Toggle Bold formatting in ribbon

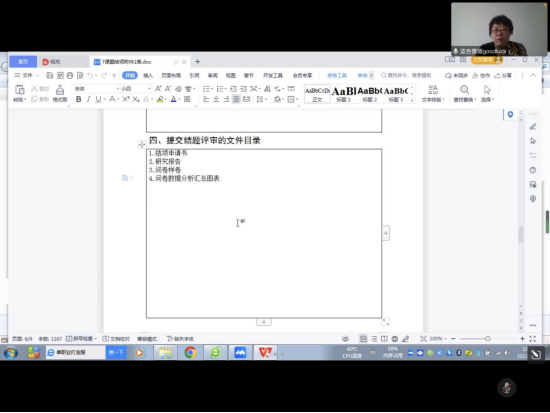79,99
